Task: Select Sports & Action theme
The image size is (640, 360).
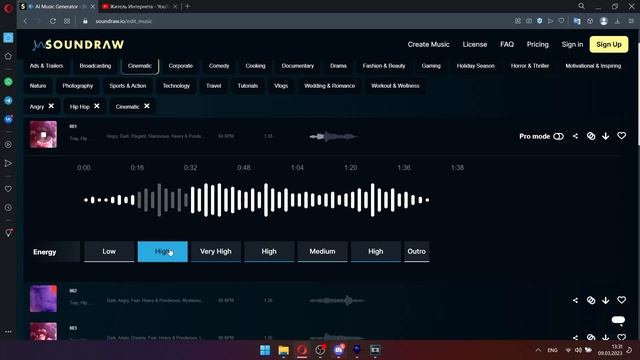Action: [x=128, y=86]
